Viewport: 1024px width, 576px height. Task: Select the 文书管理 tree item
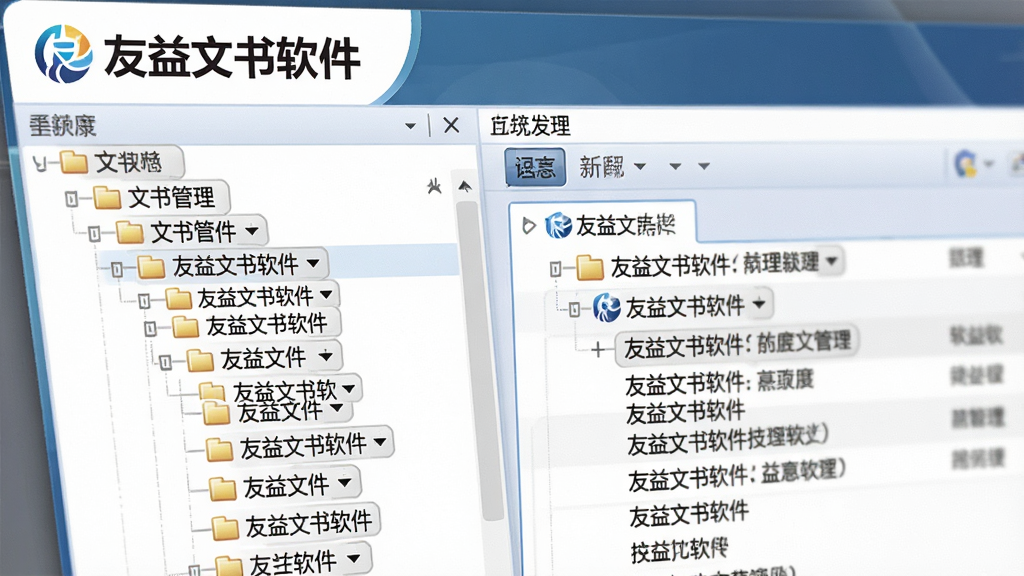click(x=171, y=197)
